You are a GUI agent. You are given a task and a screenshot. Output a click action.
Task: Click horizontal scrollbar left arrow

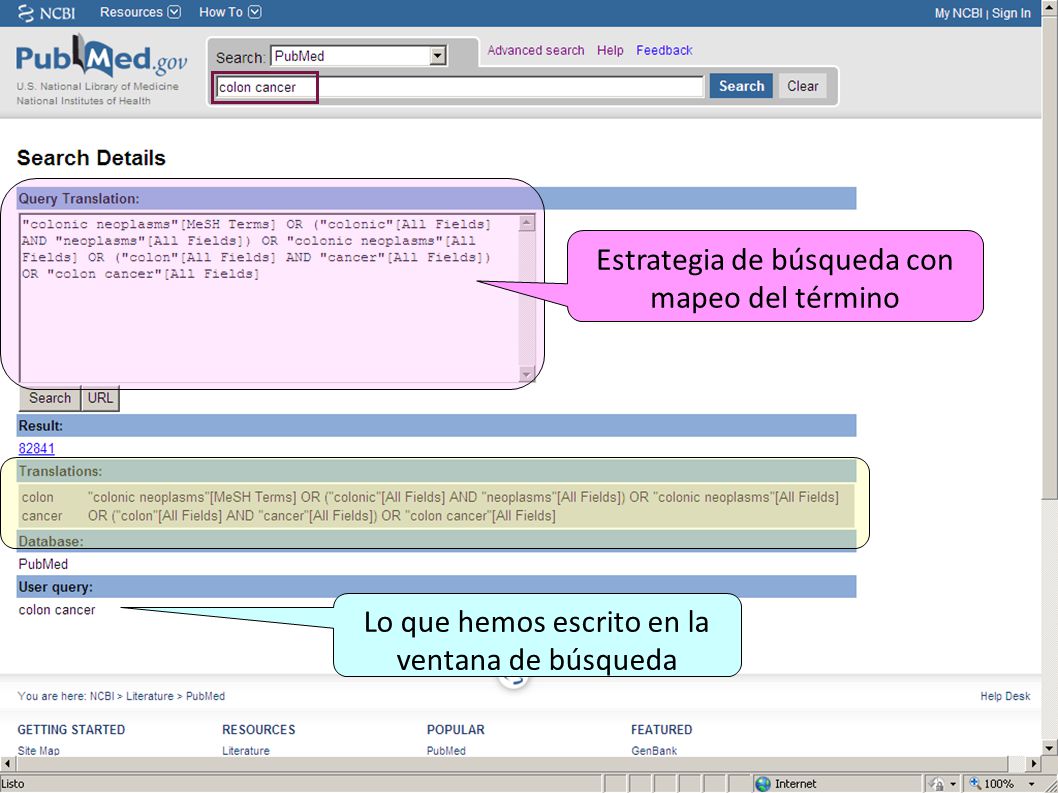pyautogui.click(x=7, y=763)
